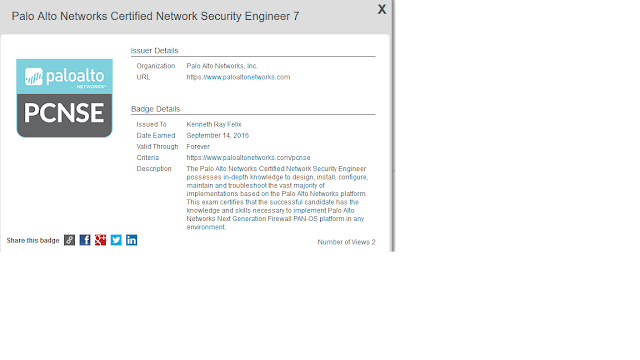Open the paloaltonetworks.com issuer URL

click(x=238, y=77)
